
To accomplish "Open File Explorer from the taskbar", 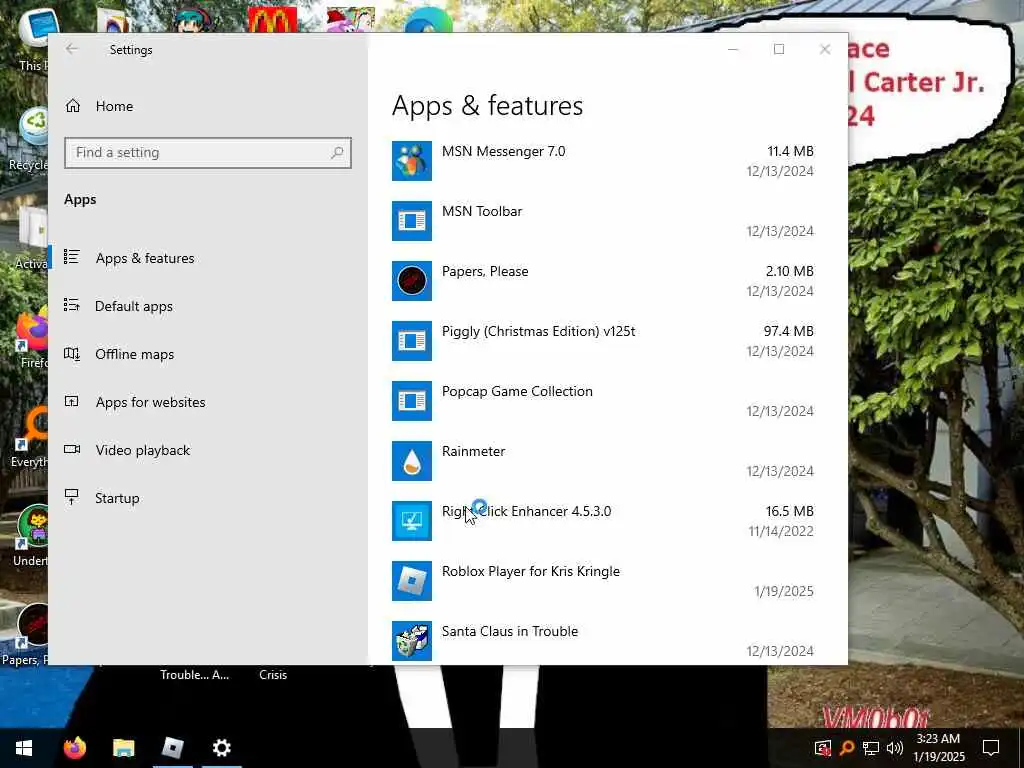I will pyautogui.click(x=123, y=748).
